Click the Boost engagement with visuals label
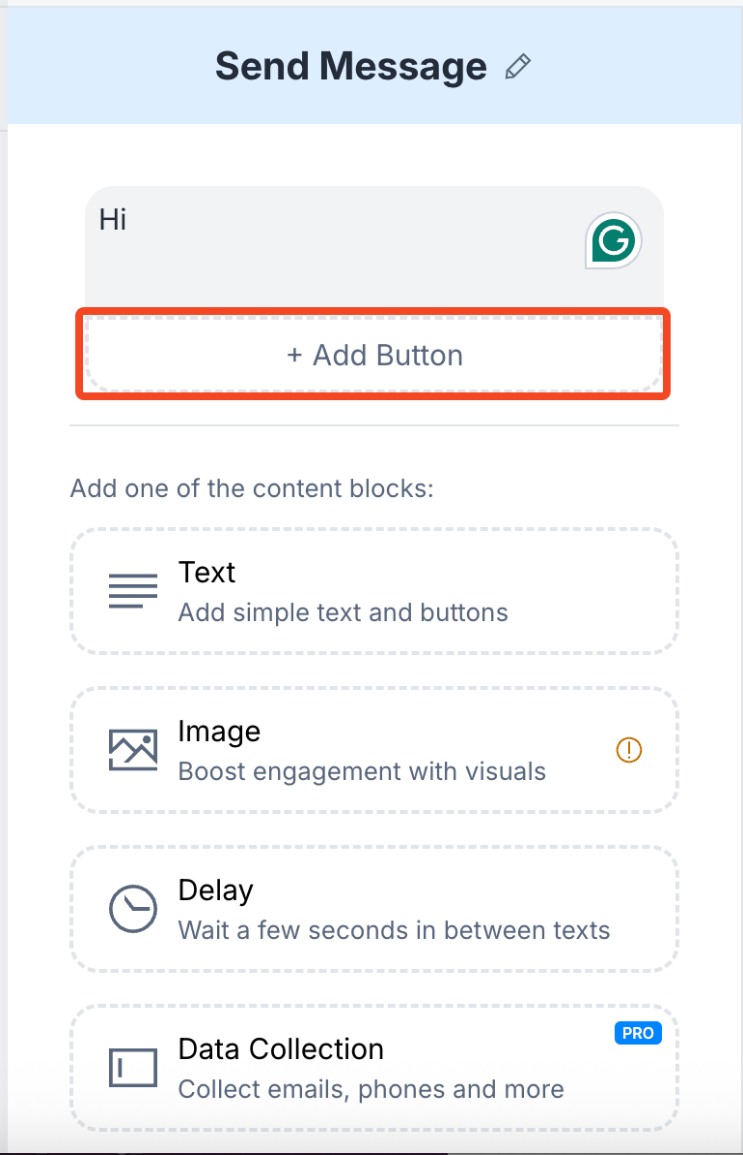The width and height of the screenshot is (743, 1155). pos(360,771)
